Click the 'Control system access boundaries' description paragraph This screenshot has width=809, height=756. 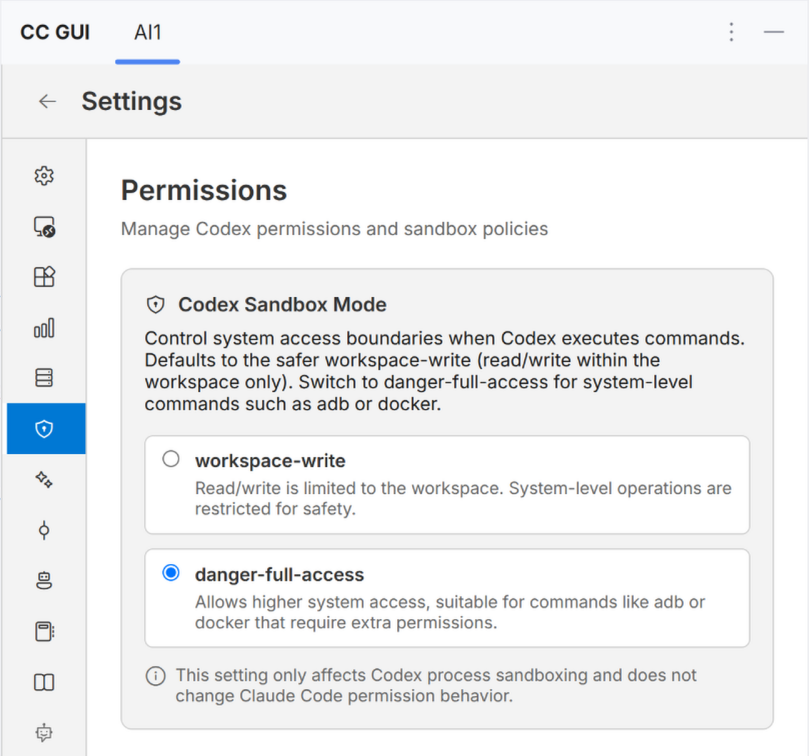click(444, 371)
